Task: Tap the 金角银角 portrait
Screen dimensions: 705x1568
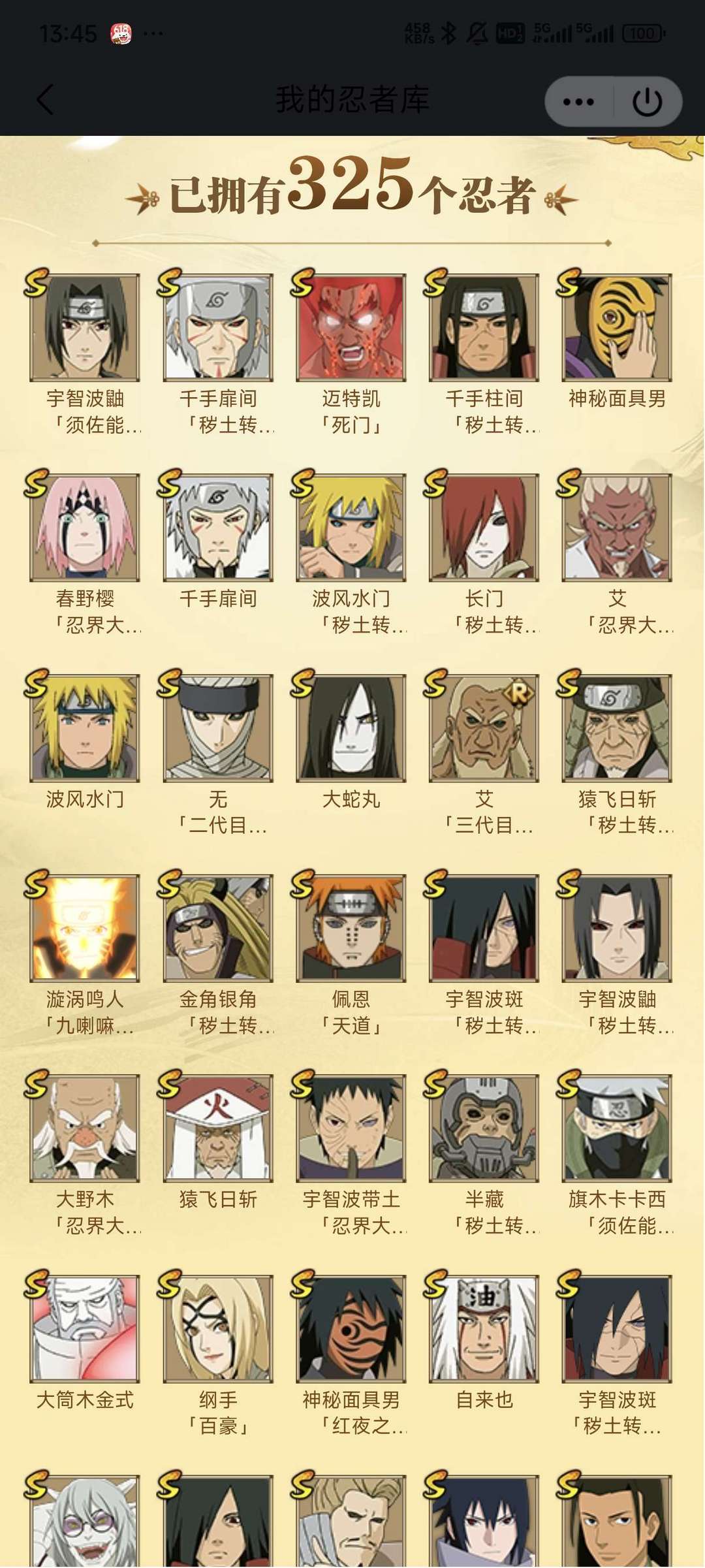Action: (218, 928)
